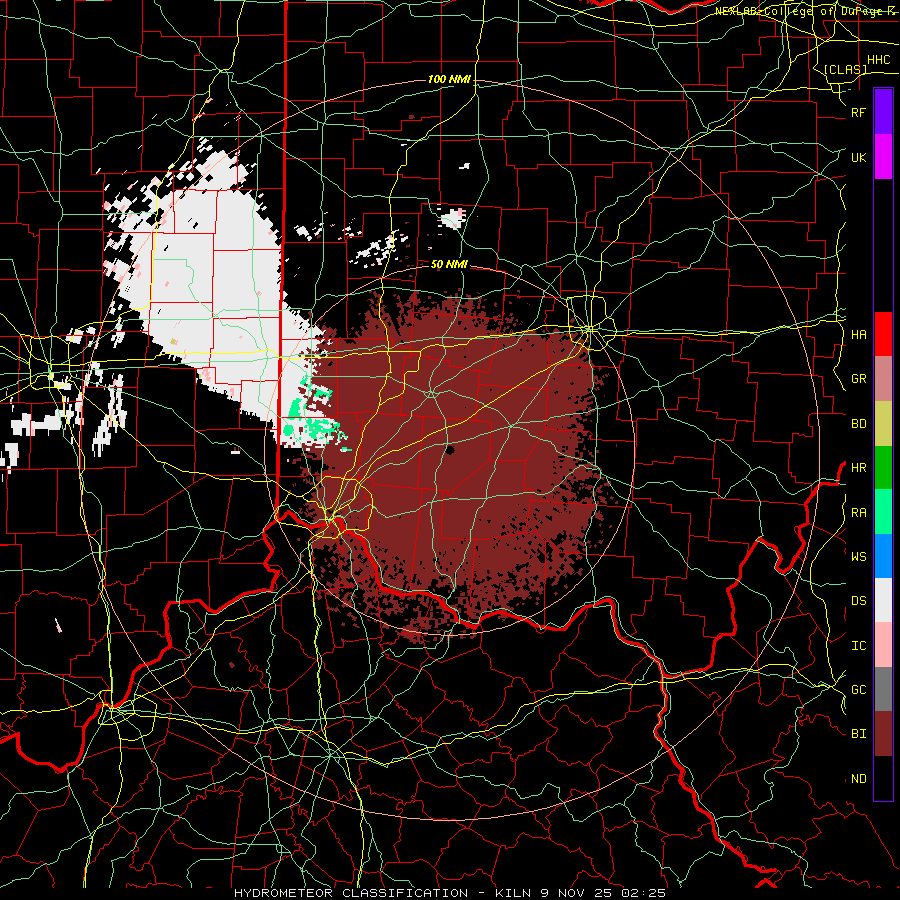Click the gray GC legend color swatch

click(883, 689)
